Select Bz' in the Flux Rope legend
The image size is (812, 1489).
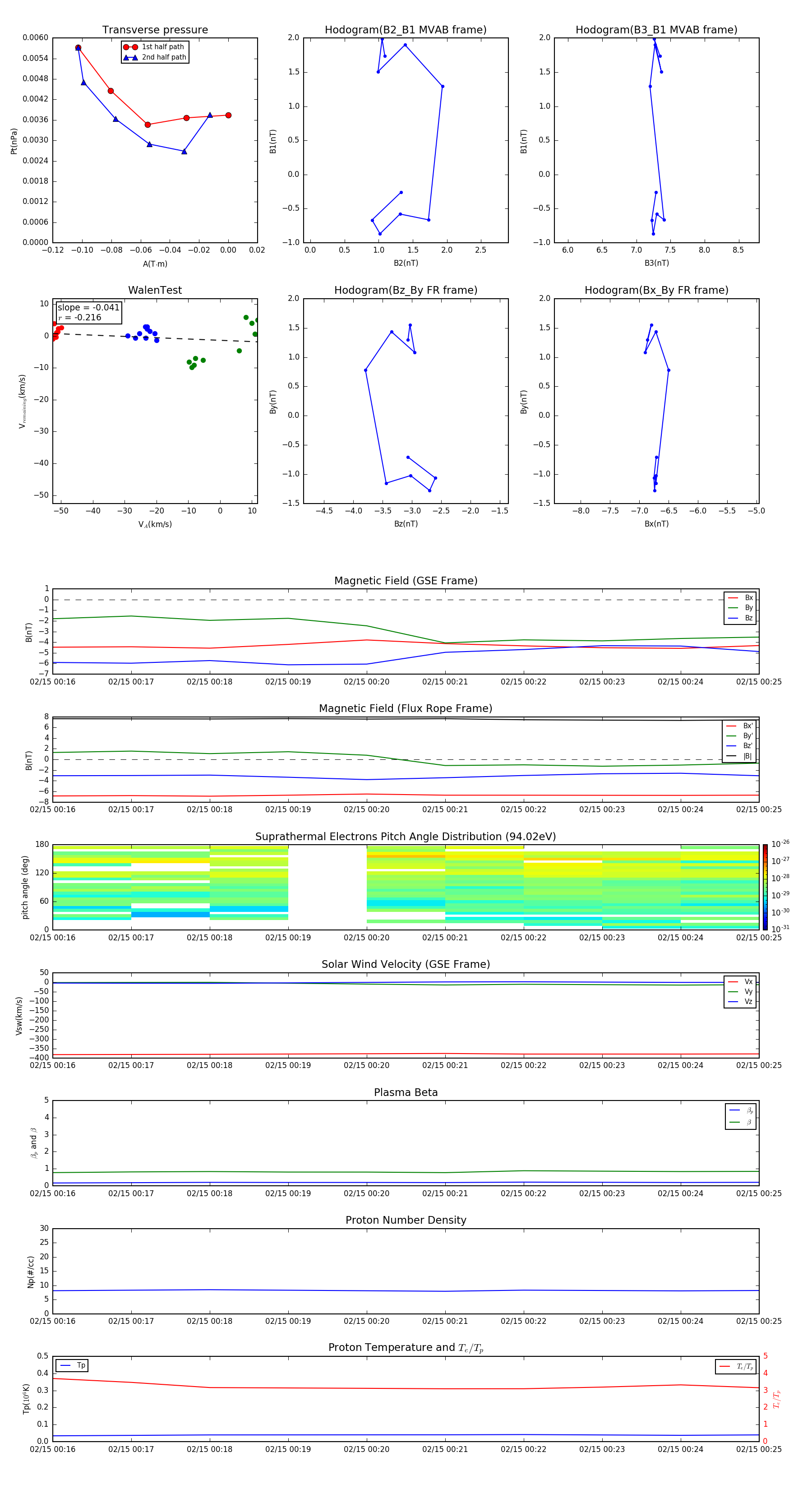click(740, 746)
